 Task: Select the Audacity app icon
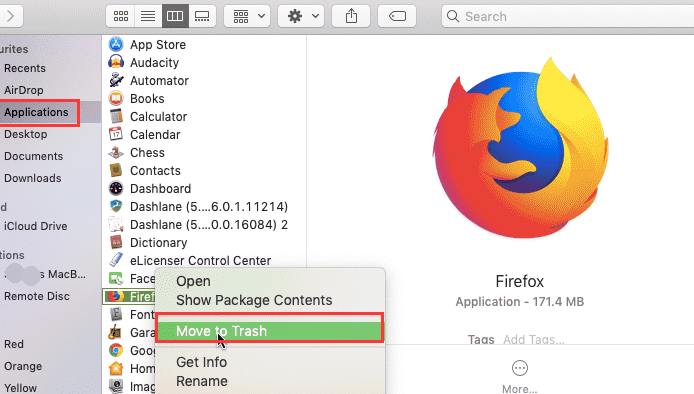click(116, 62)
